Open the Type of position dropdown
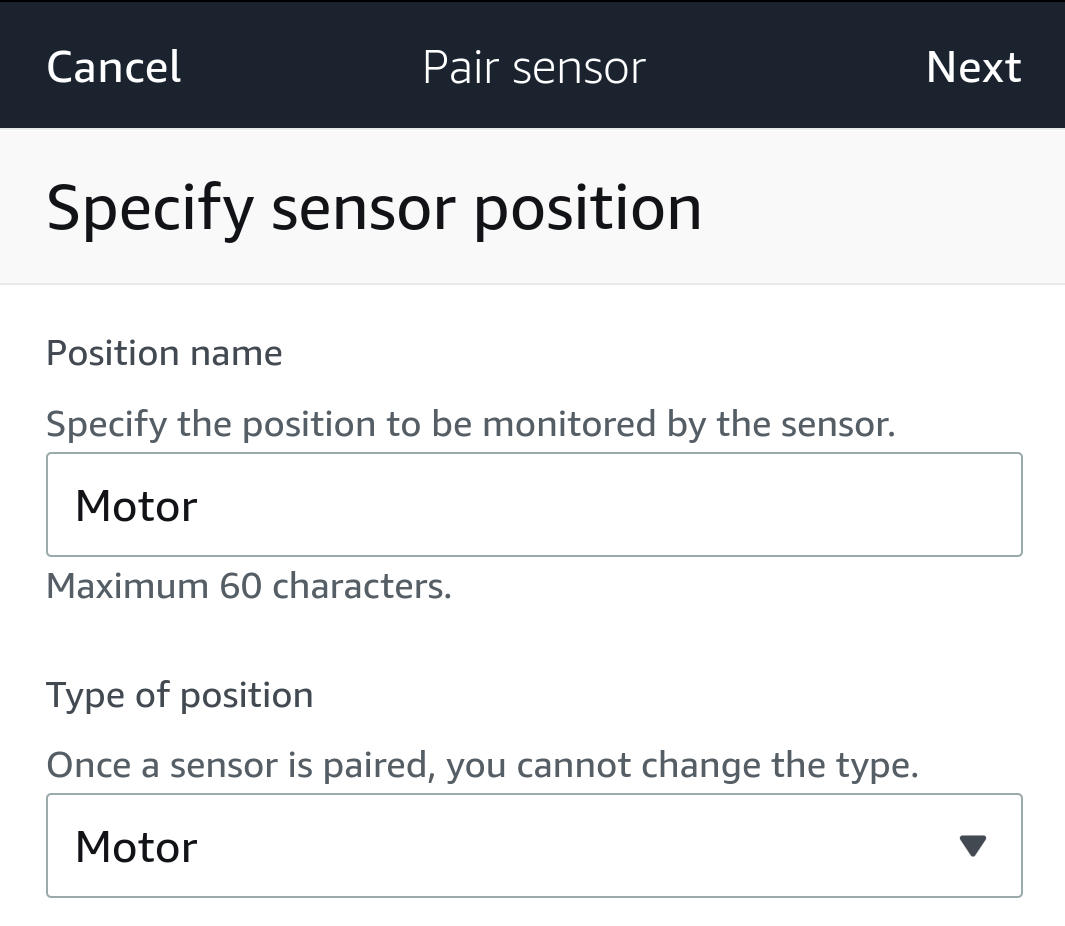The image size is (1065, 926). coord(533,846)
